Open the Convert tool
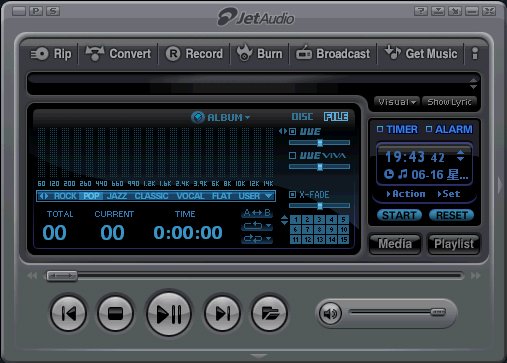507x363 pixels. pos(118,54)
